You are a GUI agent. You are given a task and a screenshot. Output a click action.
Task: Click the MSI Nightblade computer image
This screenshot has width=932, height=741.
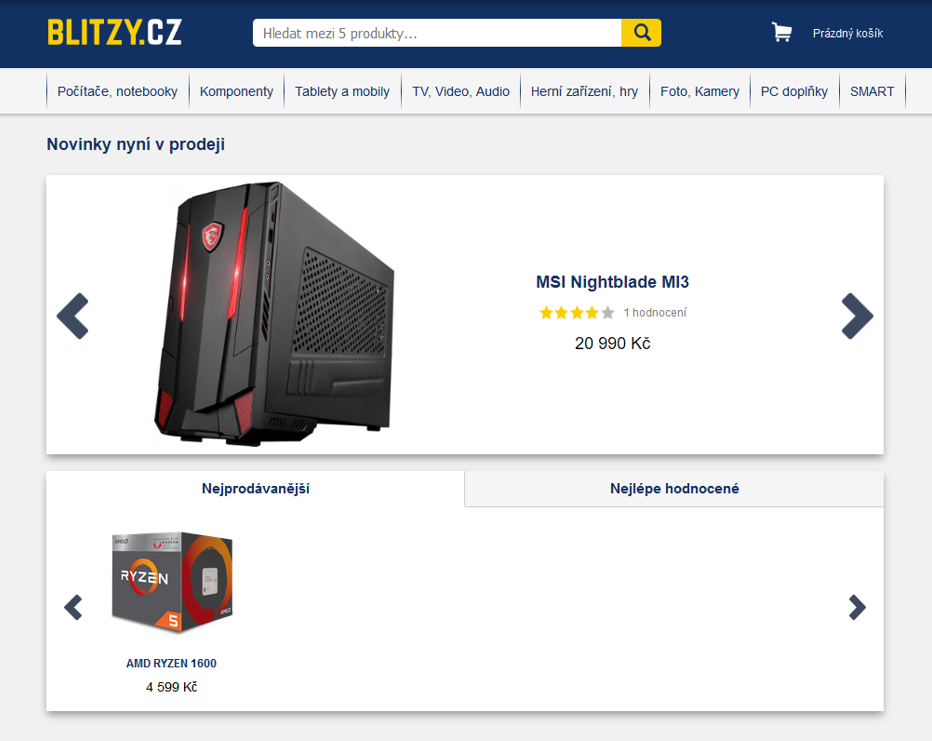274,314
